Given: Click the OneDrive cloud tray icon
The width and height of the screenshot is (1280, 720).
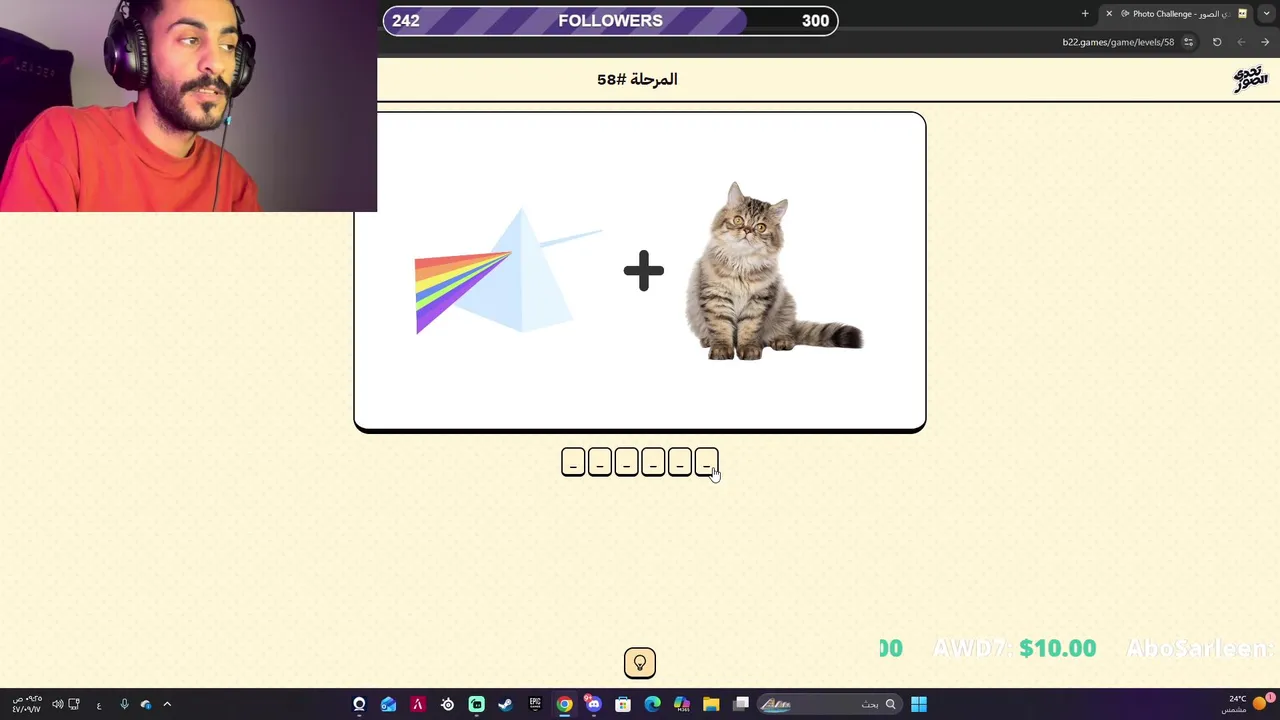Looking at the screenshot, I should coord(146,704).
